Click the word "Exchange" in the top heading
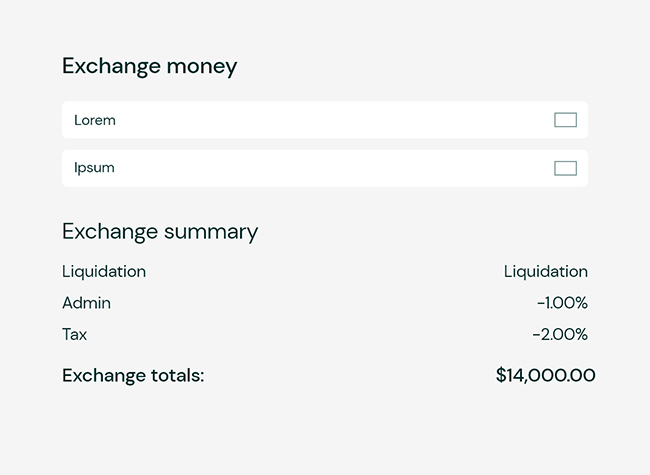Screen dimensions: 650x475 (x=110, y=67)
